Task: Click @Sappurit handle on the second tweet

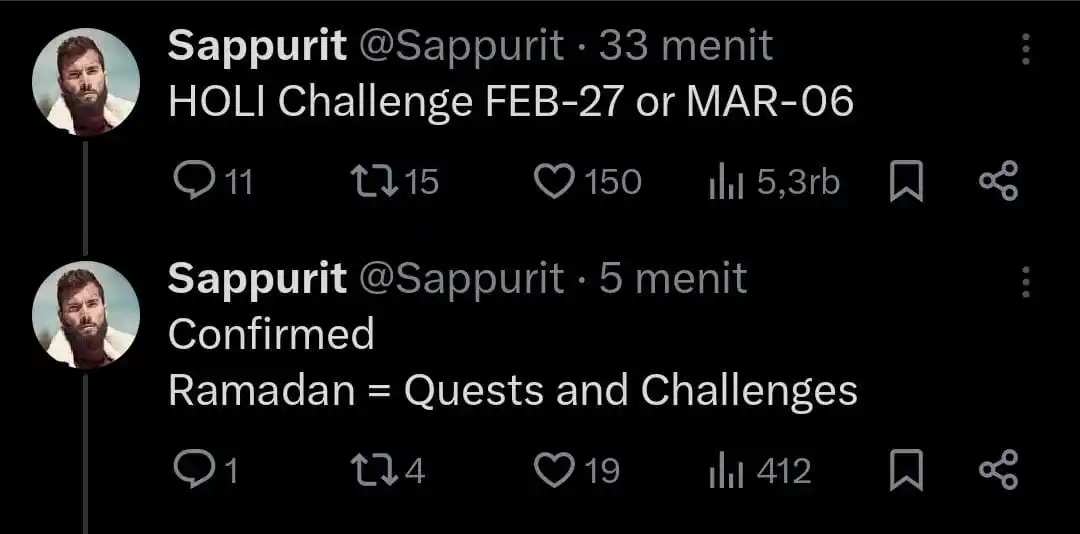Action: (x=460, y=278)
